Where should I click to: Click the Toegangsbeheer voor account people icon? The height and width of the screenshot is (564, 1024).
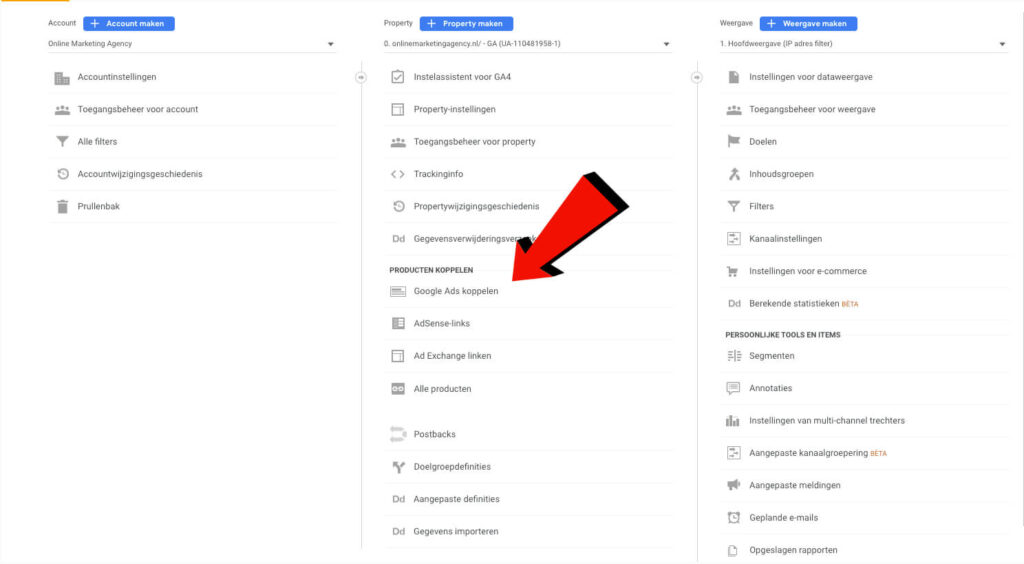[x=62, y=110]
